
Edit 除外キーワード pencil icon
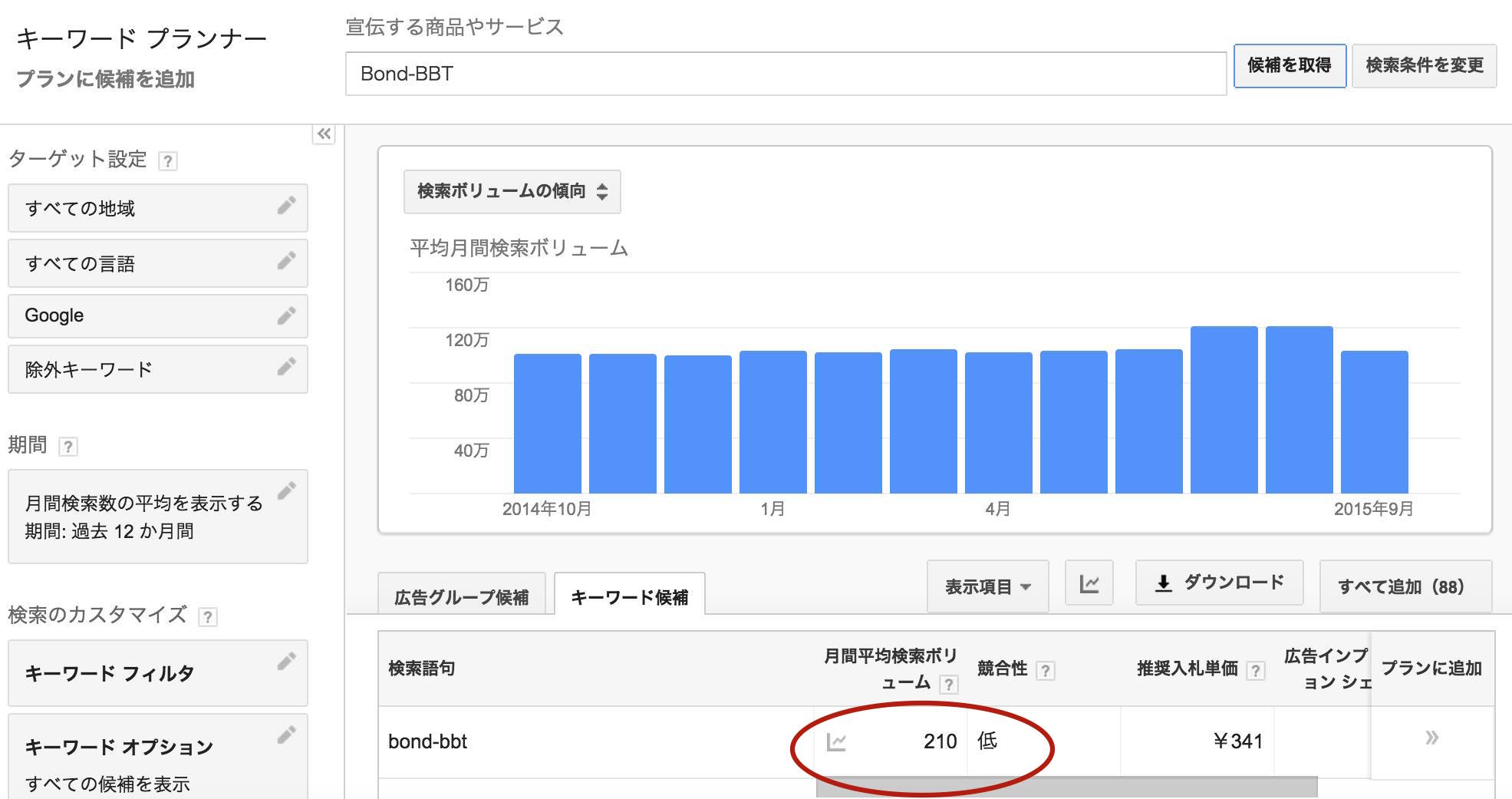click(286, 367)
